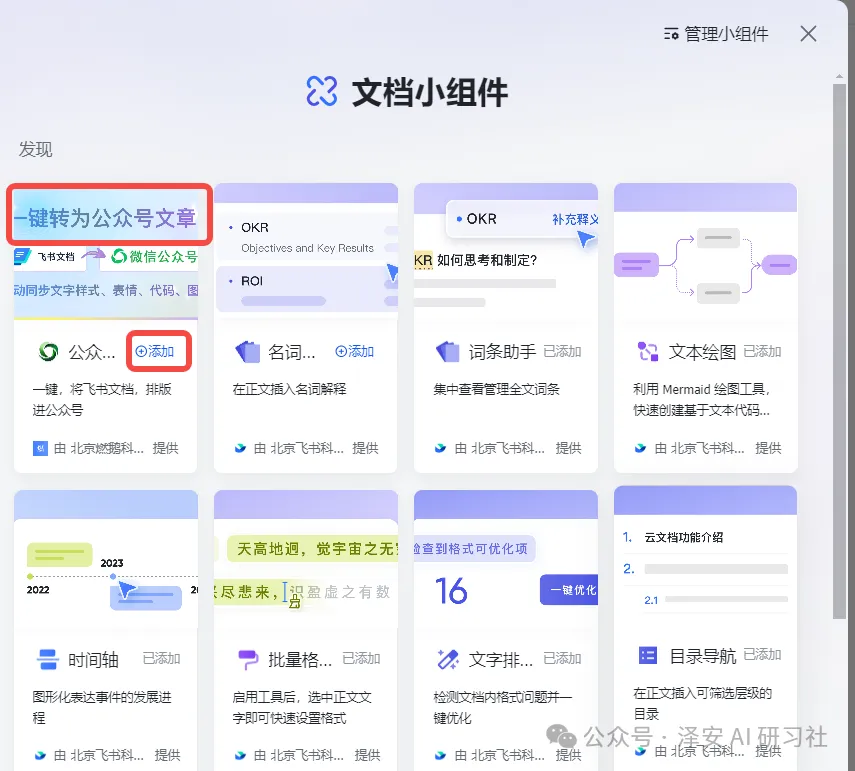Image resolution: width=855 pixels, height=771 pixels.
Task: Click the 北京燃鹅科 provider icon
Action: click(40, 448)
